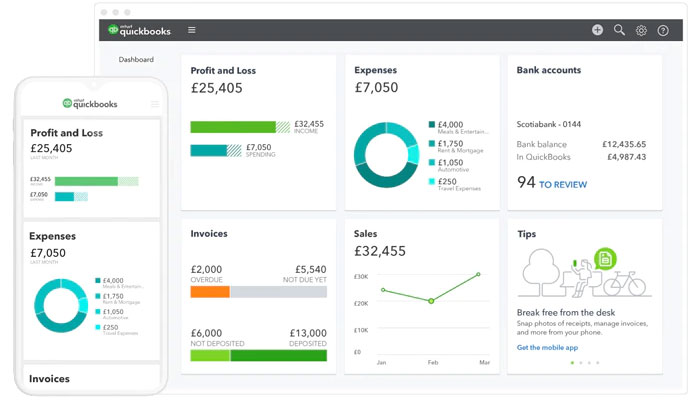The image size is (700, 400).
Task: Click the Mar data point on Sales chart
Action: pos(478,274)
